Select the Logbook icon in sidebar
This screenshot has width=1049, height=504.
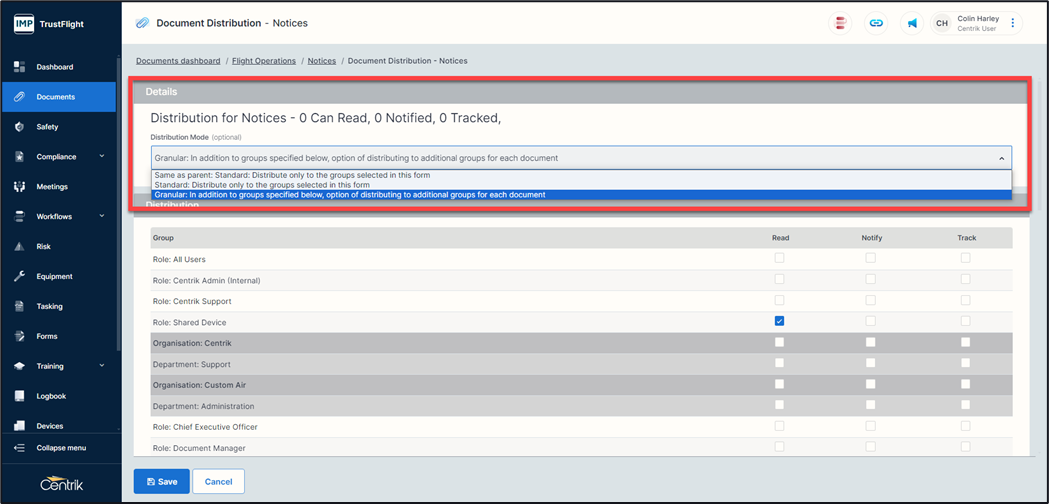[19, 396]
